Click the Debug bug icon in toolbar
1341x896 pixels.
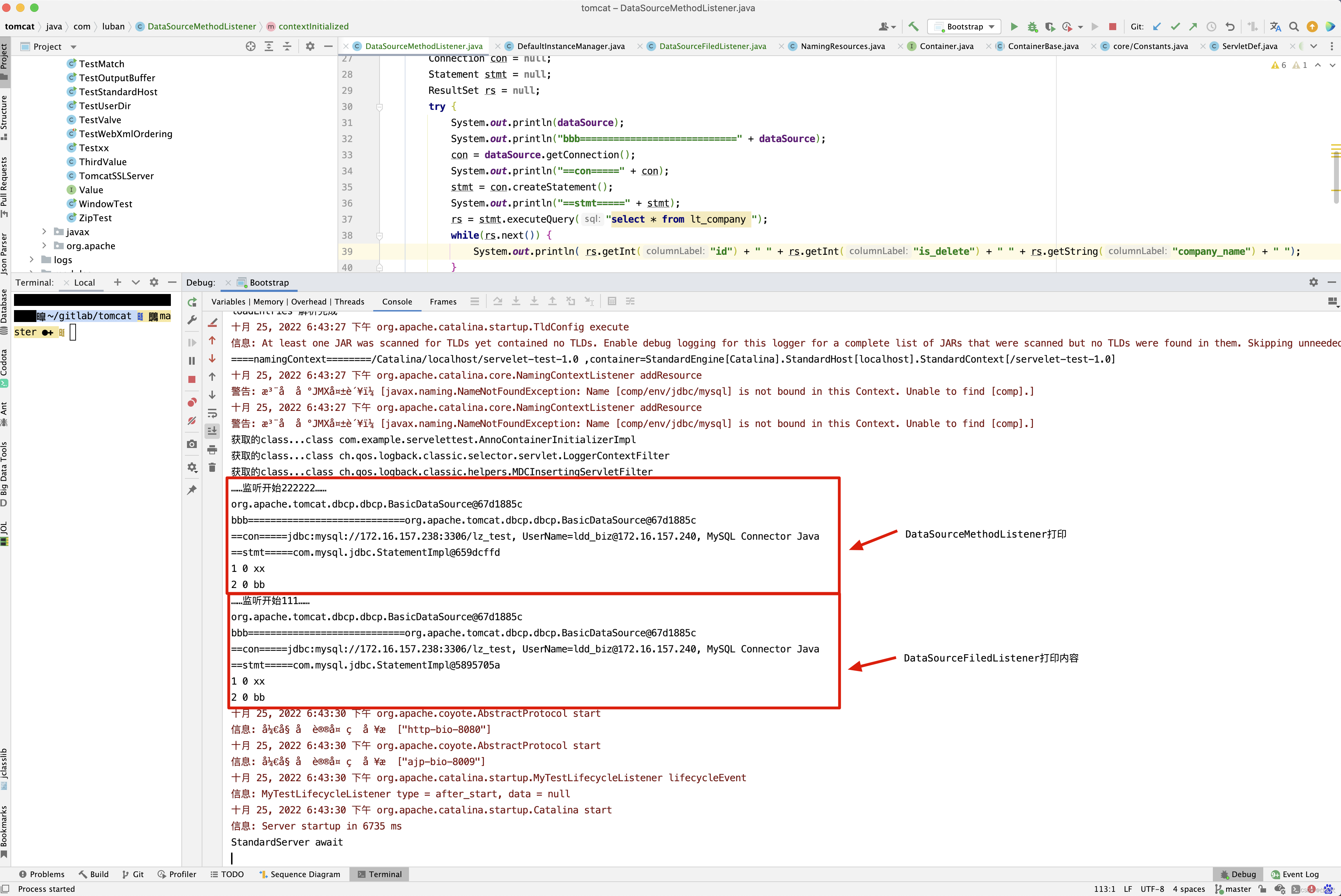click(1032, 26)
